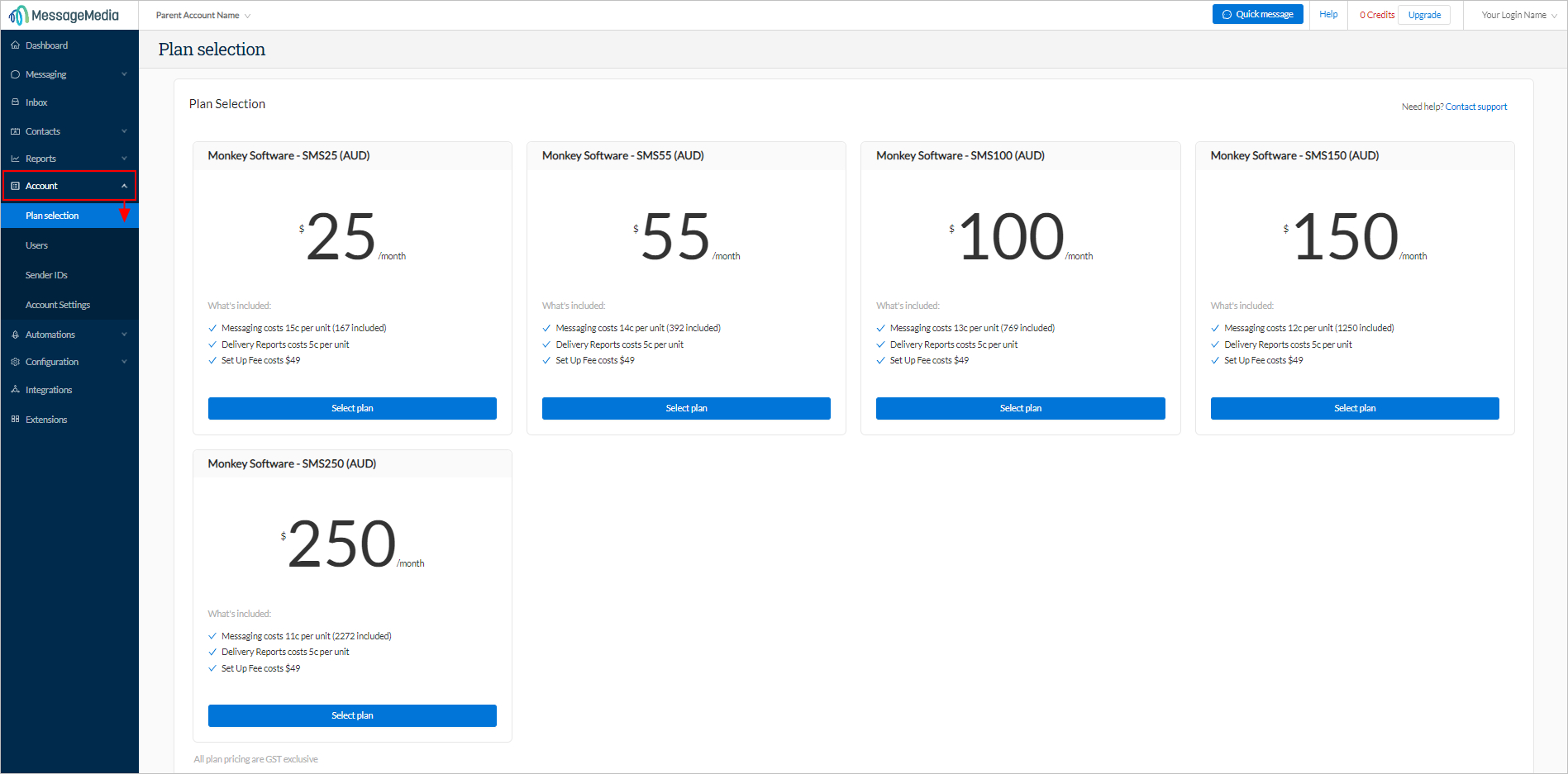Open Plan selection in the sidebar
The height and width of the screenshot is (774, 1568).
(x=69, y=216)
